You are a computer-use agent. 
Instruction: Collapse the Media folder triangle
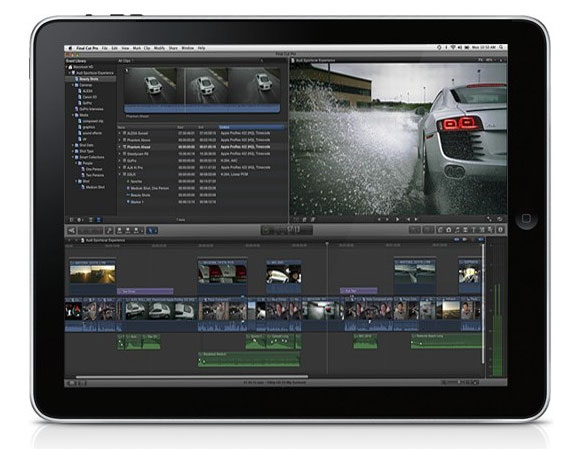(x=73, y=115)
